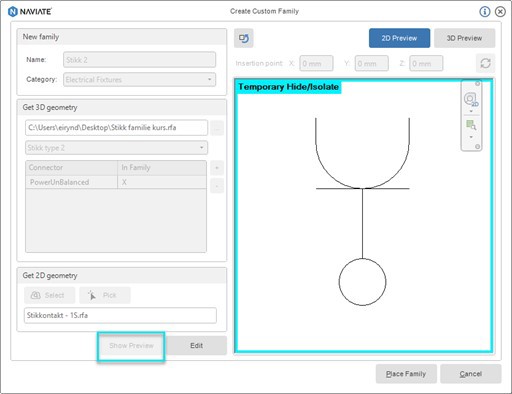Click the minus button to remove a connector
Screen dimensions: 512x394
click(217, 186)
